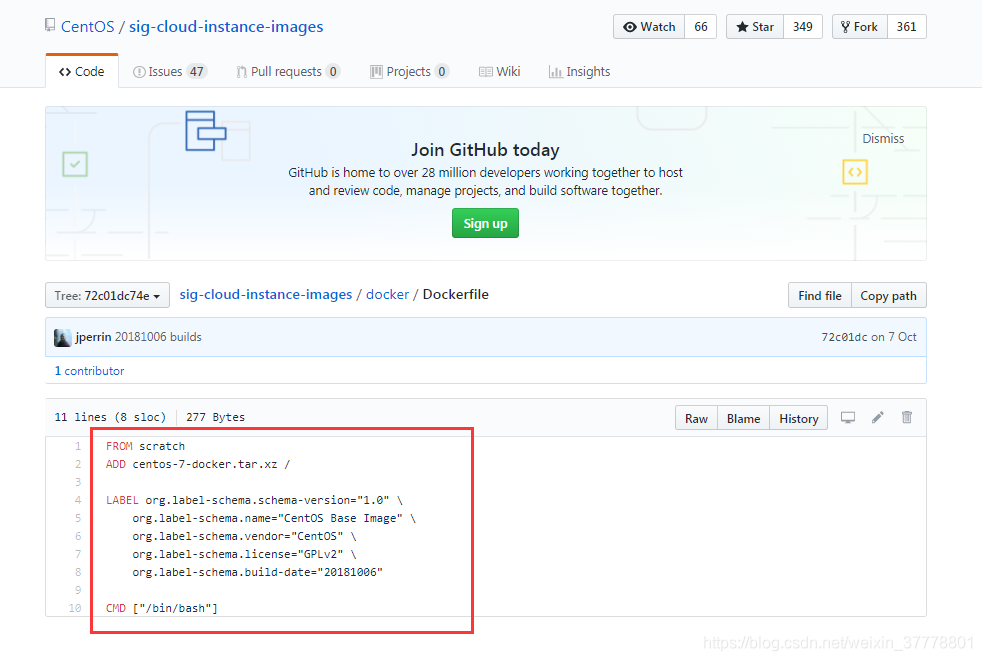
Task: Open the CentOS organization link
Action: coord(88,26)
